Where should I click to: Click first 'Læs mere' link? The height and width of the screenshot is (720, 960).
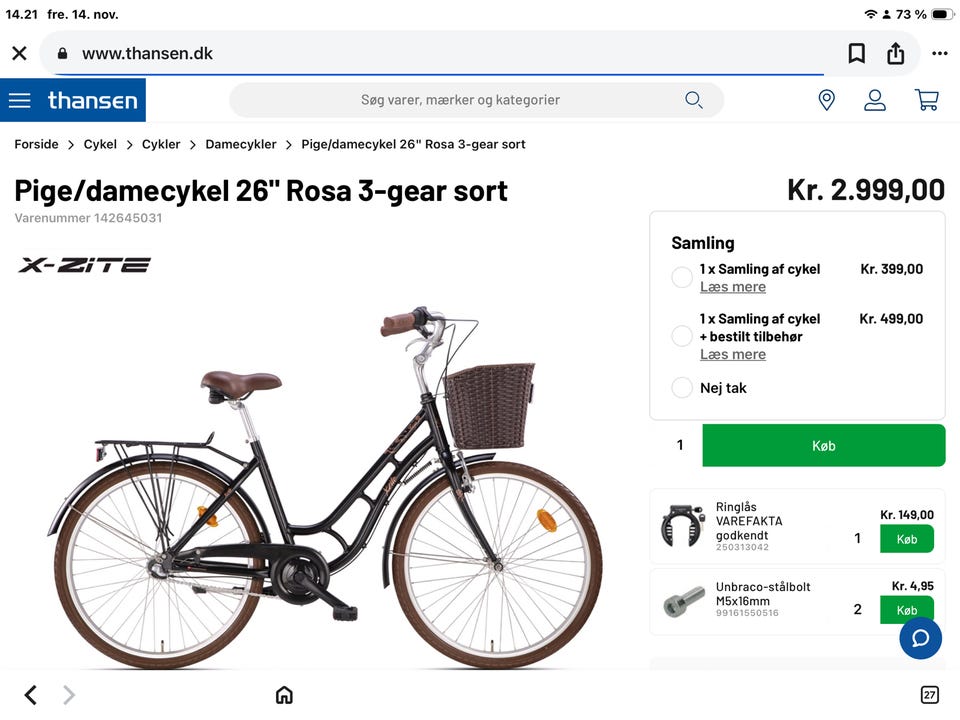[x=733, y=287]
